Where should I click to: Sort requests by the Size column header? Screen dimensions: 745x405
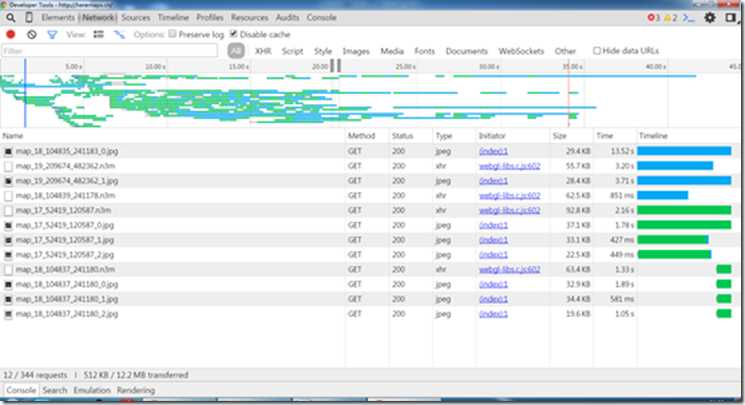coord(571,136)
